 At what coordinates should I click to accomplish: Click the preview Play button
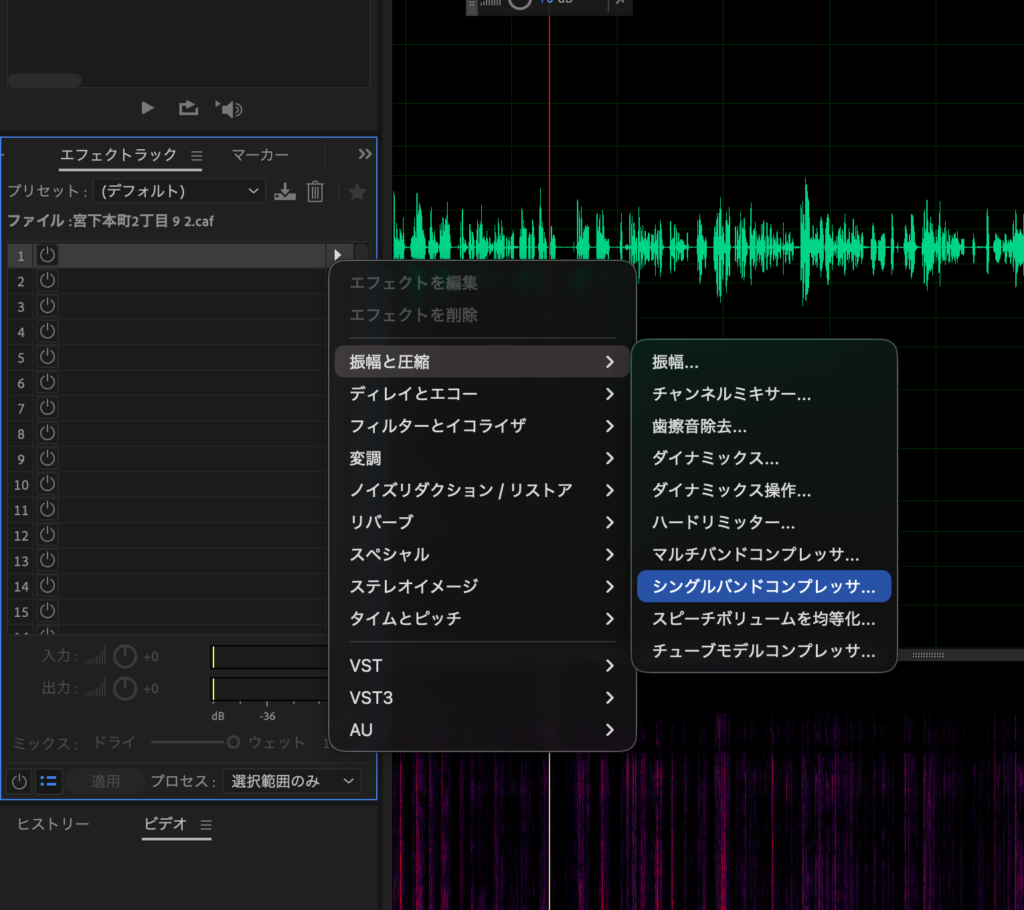tap(148, 108)
